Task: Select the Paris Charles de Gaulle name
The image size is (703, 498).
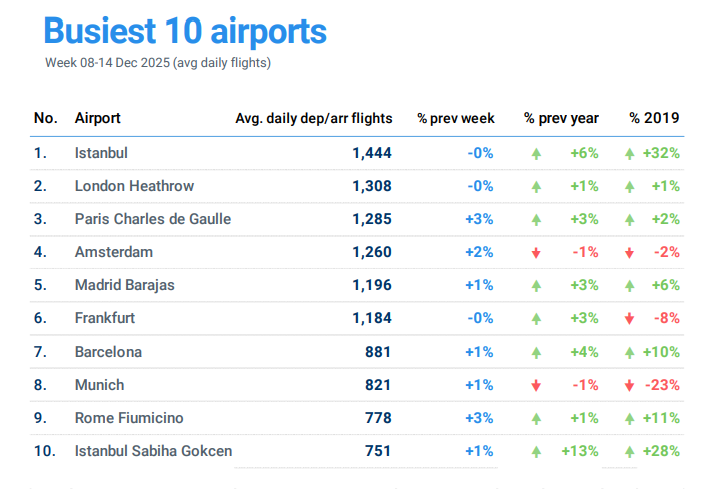Action: pos(152,219)
